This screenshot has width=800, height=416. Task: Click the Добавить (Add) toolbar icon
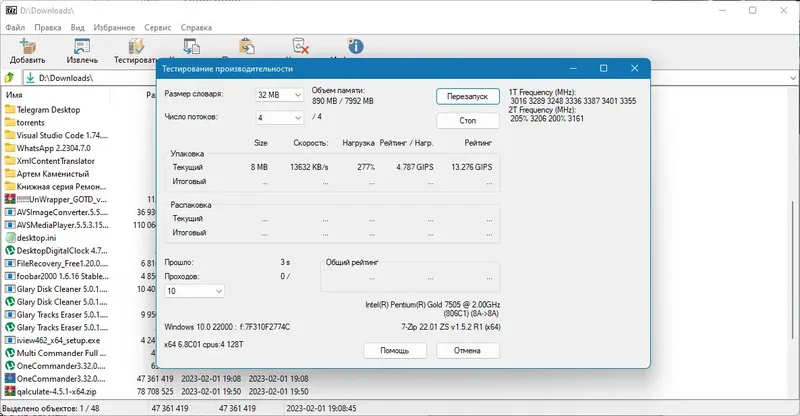coord(28,47)
